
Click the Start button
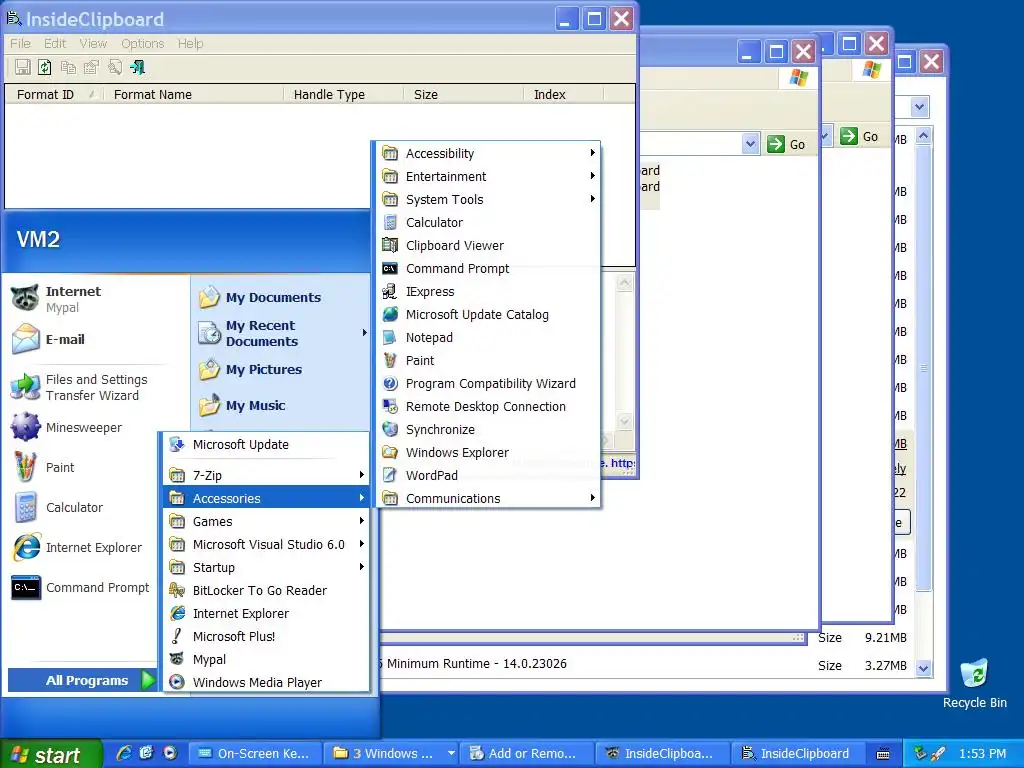[50, 754]
